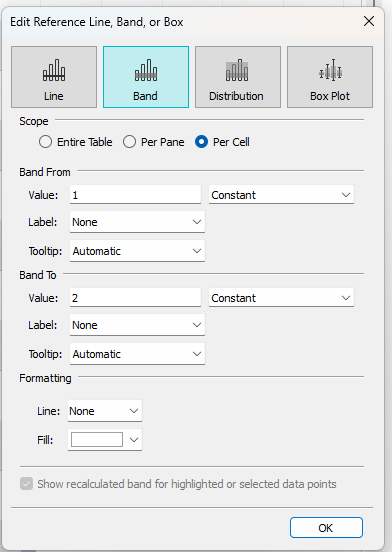Open the Band To Tooltip dropdown
This screenshot has width=392, height=552.
(x=137, y=354)
